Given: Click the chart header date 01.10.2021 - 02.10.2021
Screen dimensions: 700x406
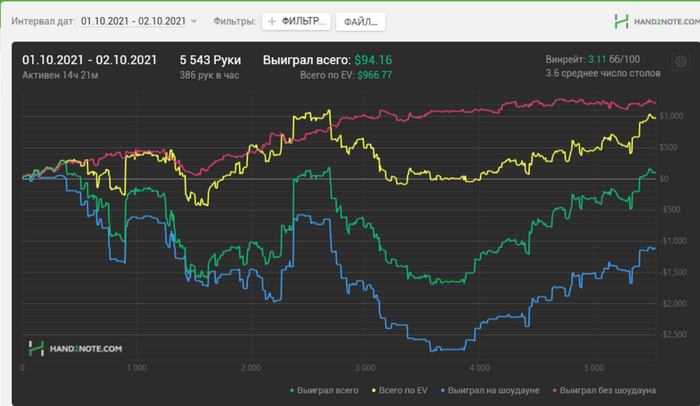Looking at the screenshot, I should pos(90,60).
